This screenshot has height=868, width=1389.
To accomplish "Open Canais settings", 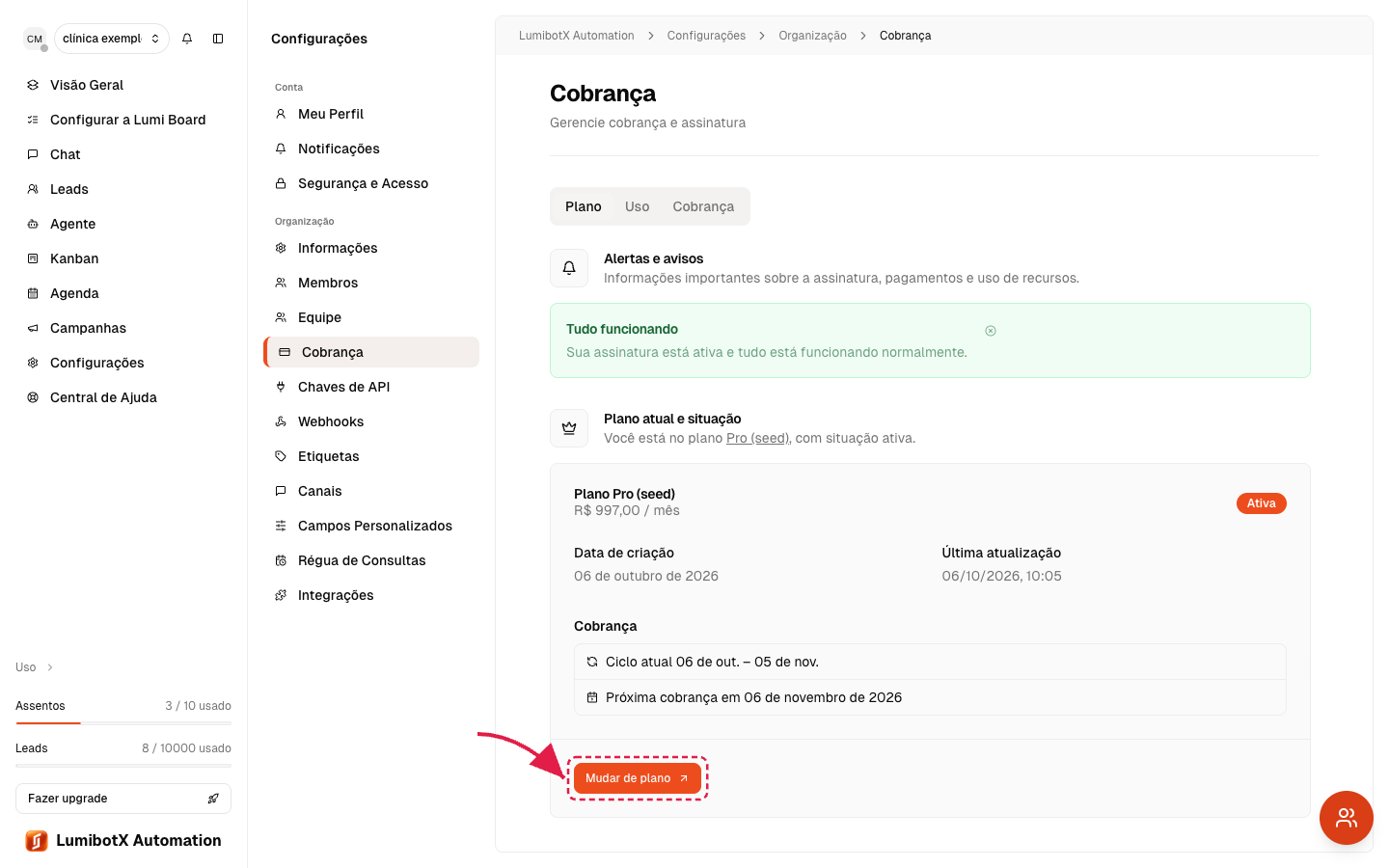I will (x=371, y=491).
